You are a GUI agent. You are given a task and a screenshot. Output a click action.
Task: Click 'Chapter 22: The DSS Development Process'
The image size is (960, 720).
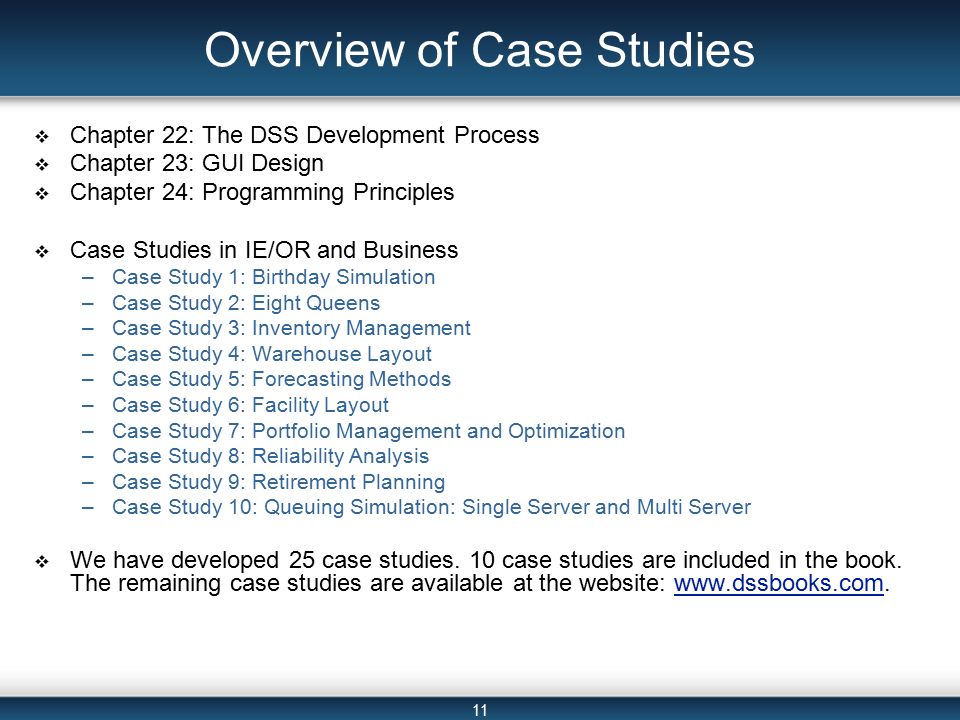(304, 135)
